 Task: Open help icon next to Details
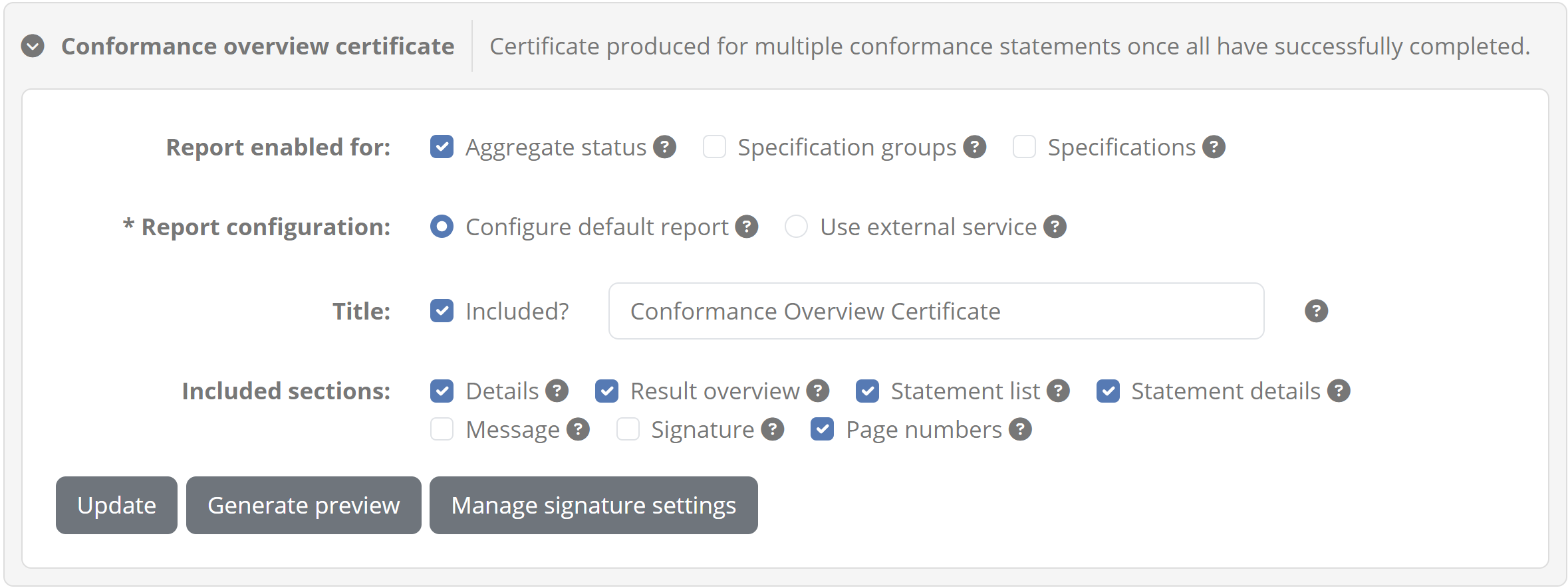[557, 391]
